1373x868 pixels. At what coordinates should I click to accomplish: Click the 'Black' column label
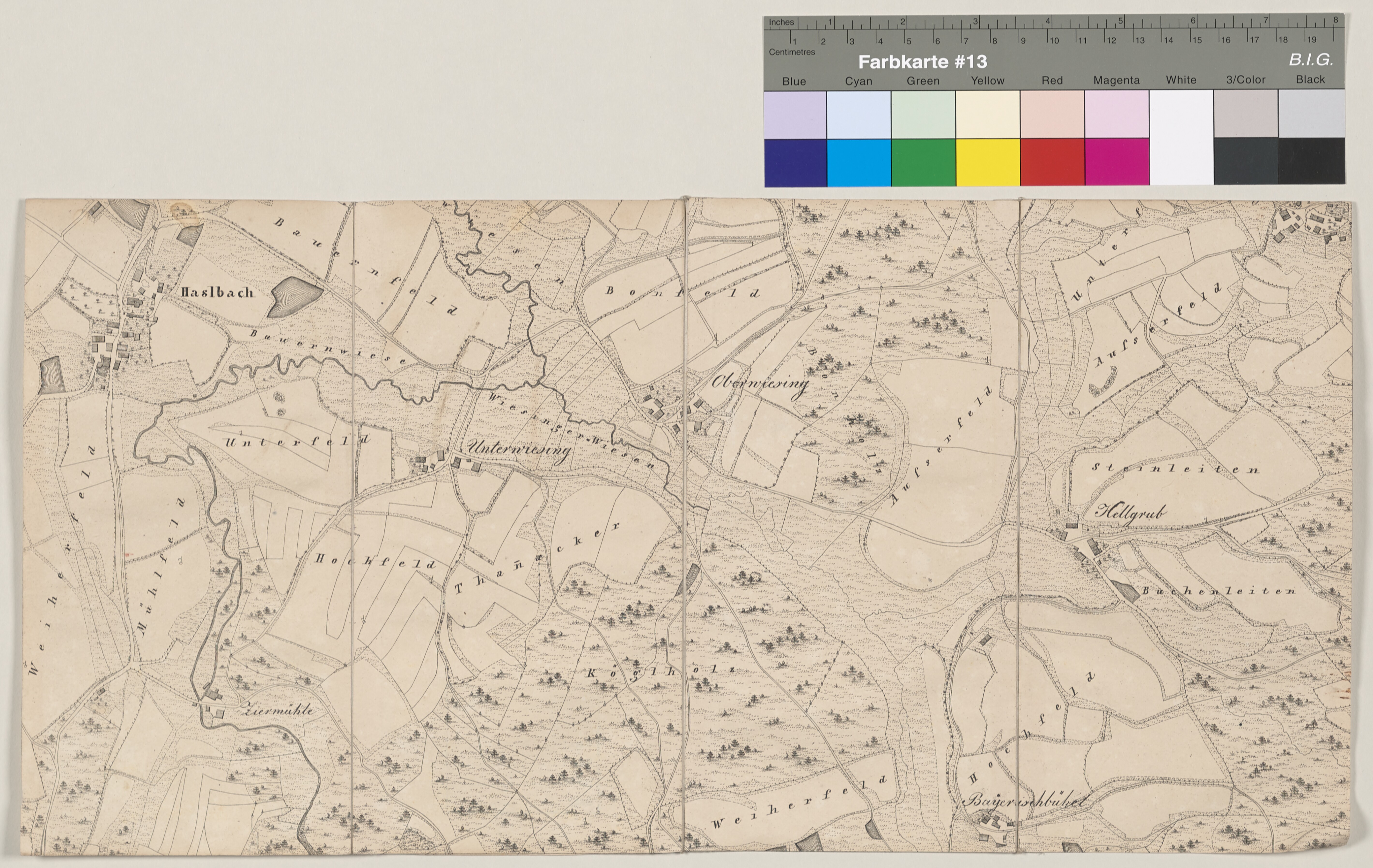(1310, 79)
